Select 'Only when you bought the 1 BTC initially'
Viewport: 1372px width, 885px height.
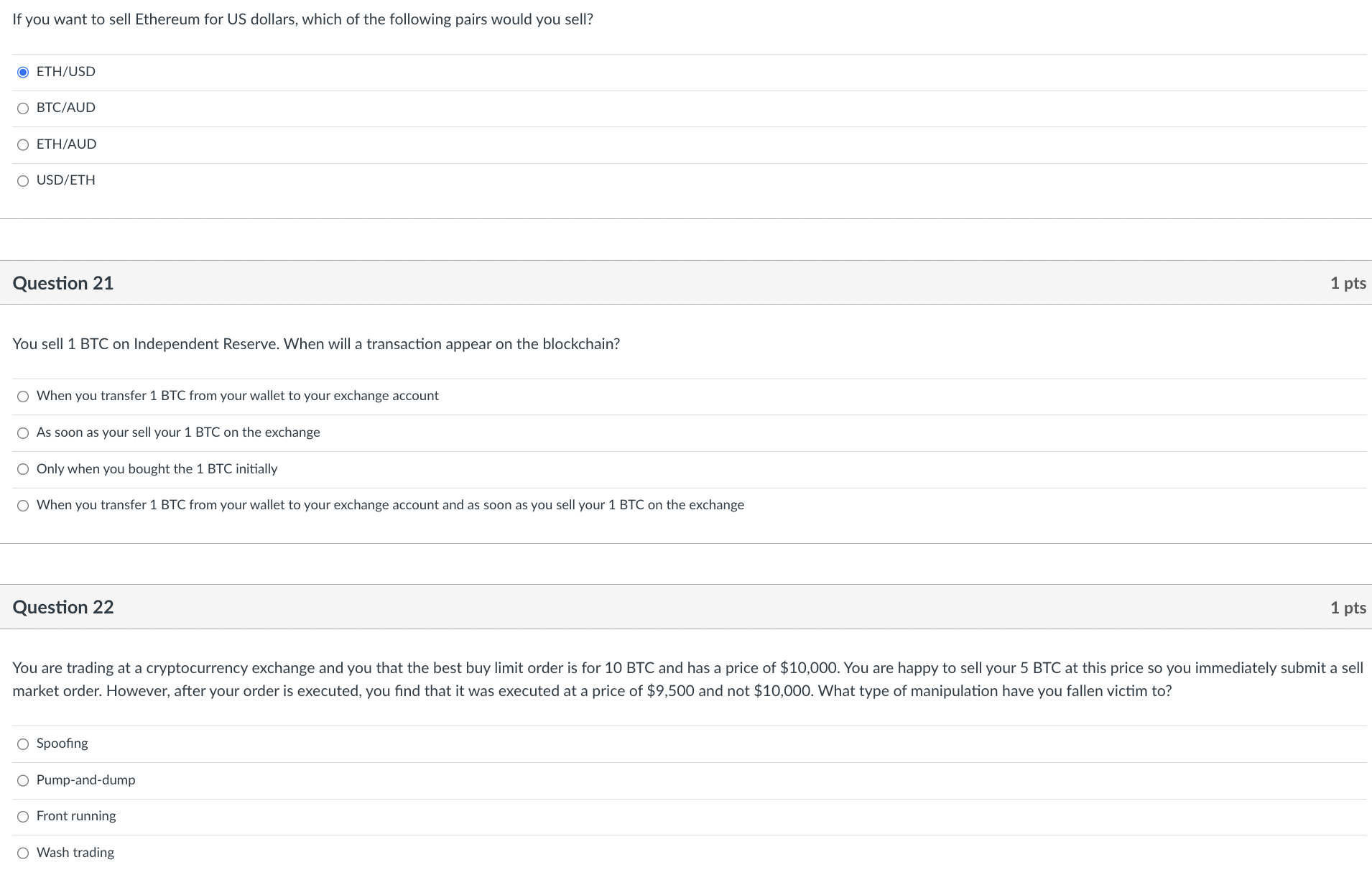[23, 469]
